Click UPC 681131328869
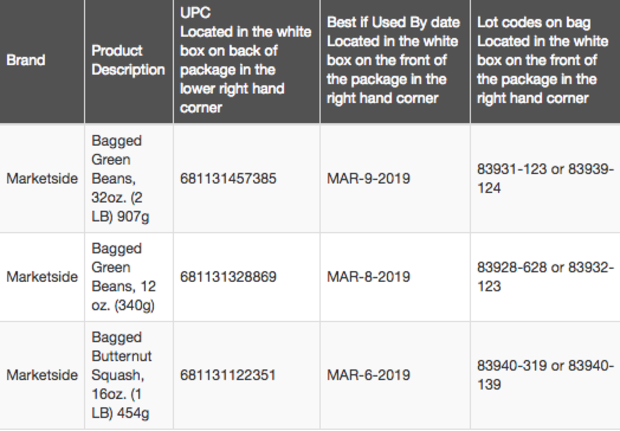The width and height of the screenshot is (620, 431). 228,276
